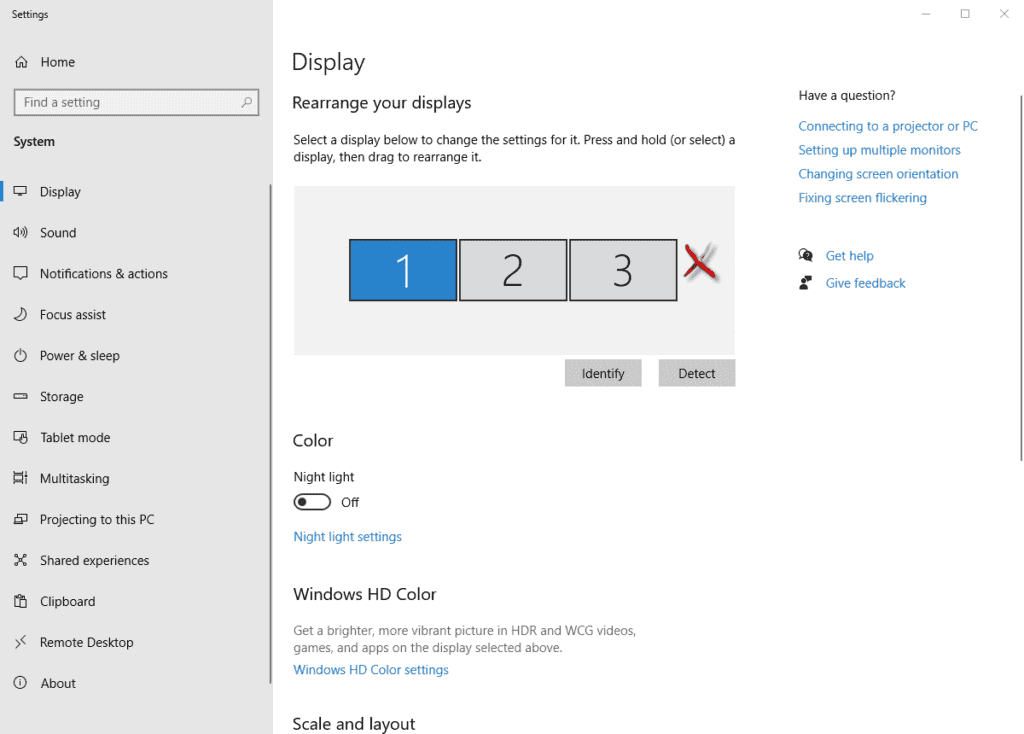This screenshot has width=1024, height=734.
Task: Open Notifications & actions via its chat icon
Action: coord(20,273)
